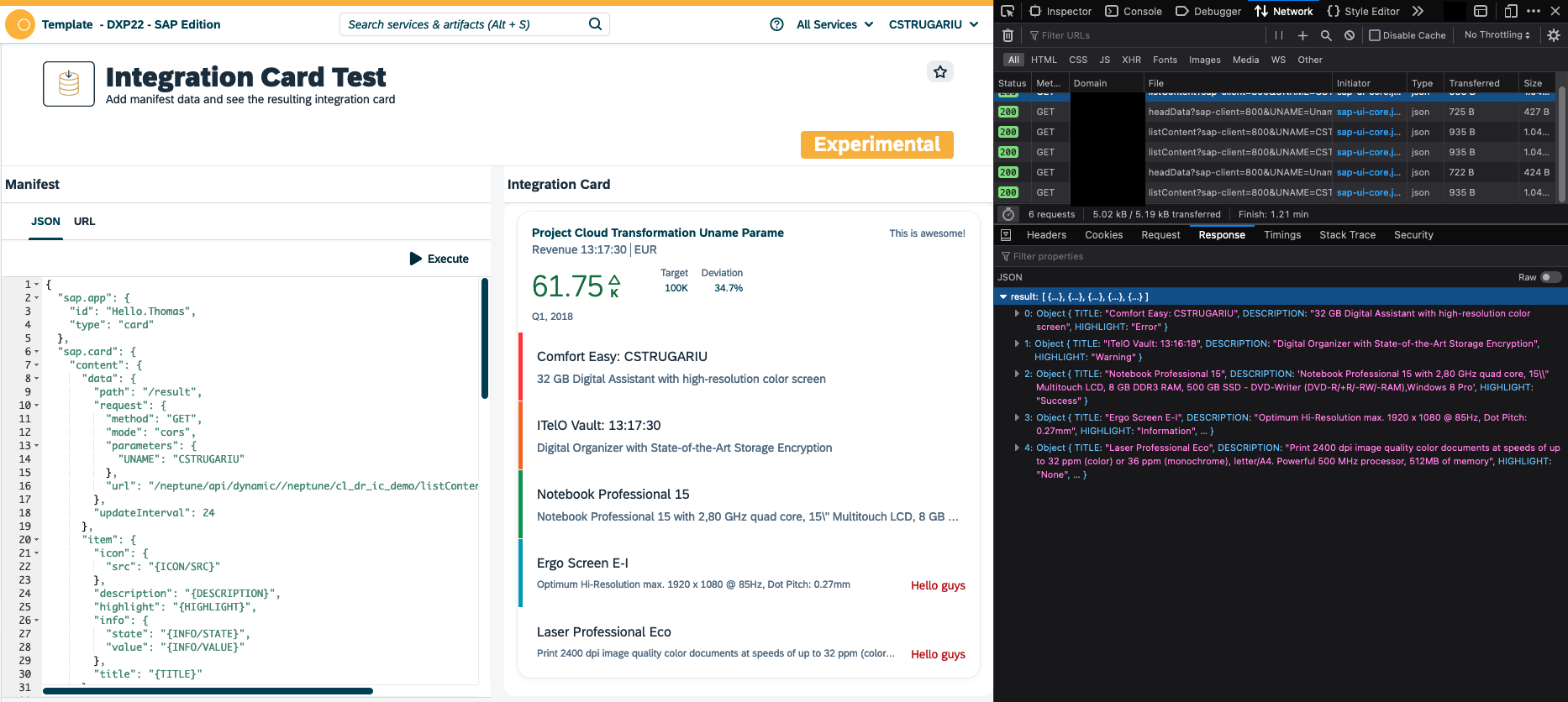Viewport: 1568px width, 702px height.
Task: Filter requests to HTML only
Action: coord(1044,60)
